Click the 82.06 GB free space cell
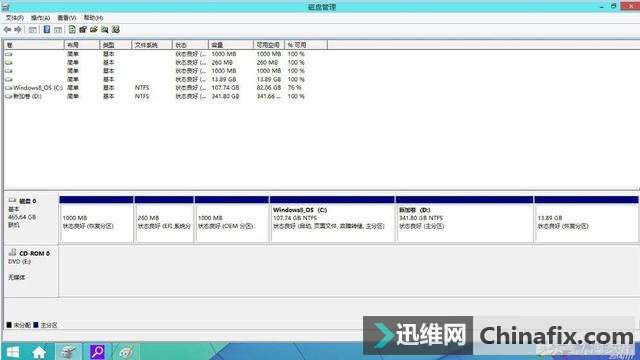640x360 pixels. point(269,88)
